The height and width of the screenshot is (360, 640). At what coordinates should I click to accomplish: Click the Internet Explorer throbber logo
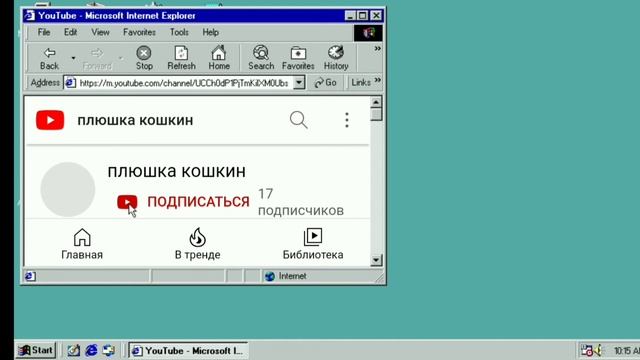click(368, 33)
